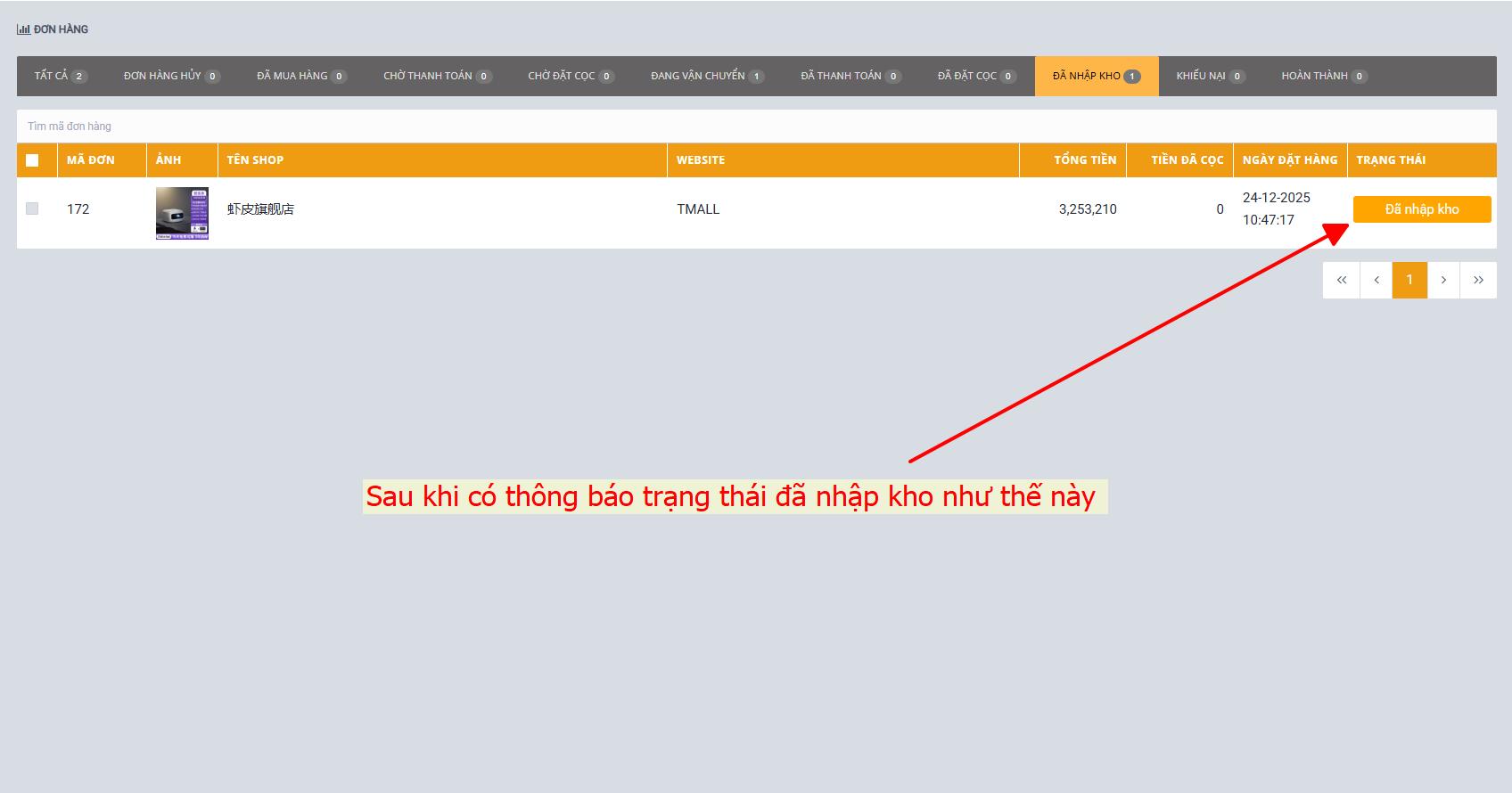Select page 1 in pagination
This screenshot has height=793, width=1512.
pos(1409,280)
